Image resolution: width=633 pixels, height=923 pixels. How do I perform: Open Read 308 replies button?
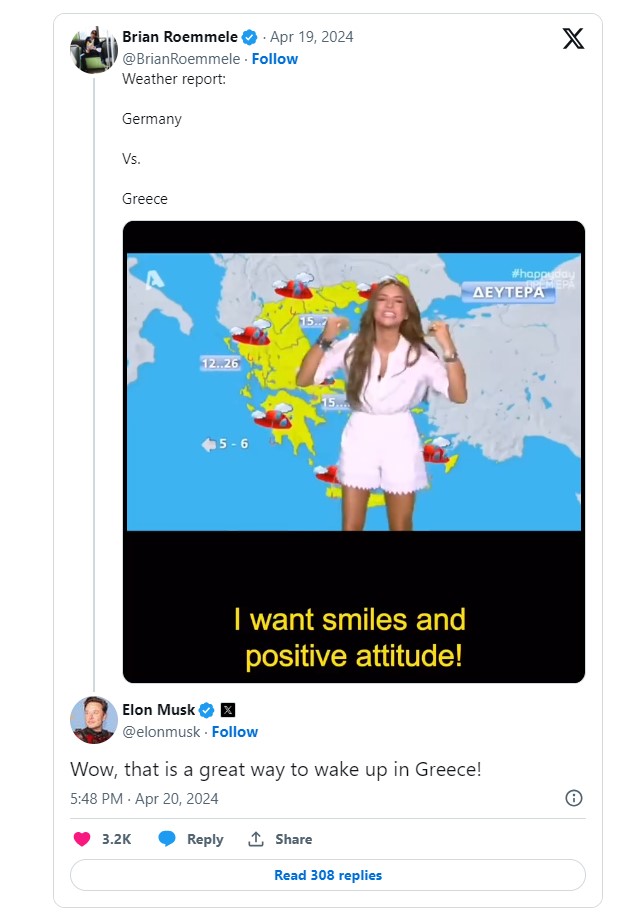[x=328, y=875]
